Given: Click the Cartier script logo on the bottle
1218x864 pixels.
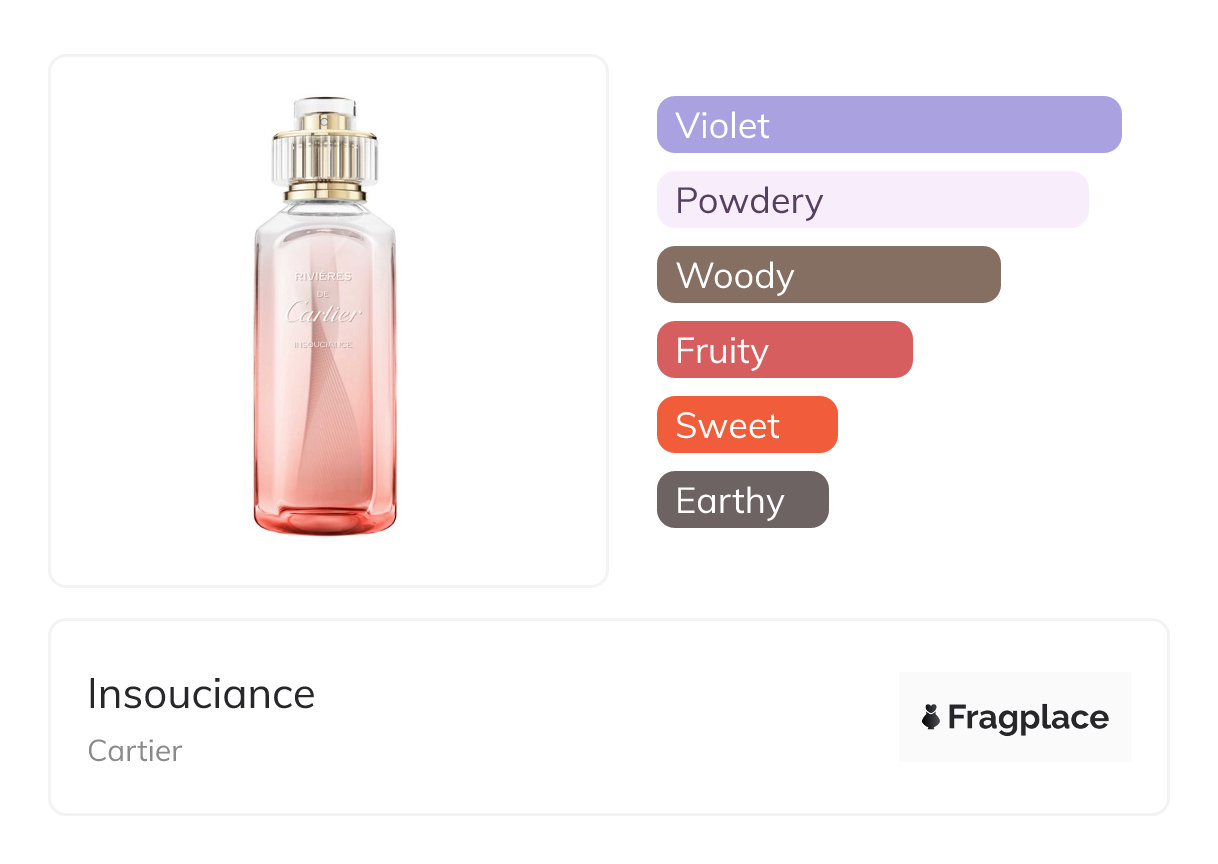Looking at the screenshot, I should click(x=324, y=314).
